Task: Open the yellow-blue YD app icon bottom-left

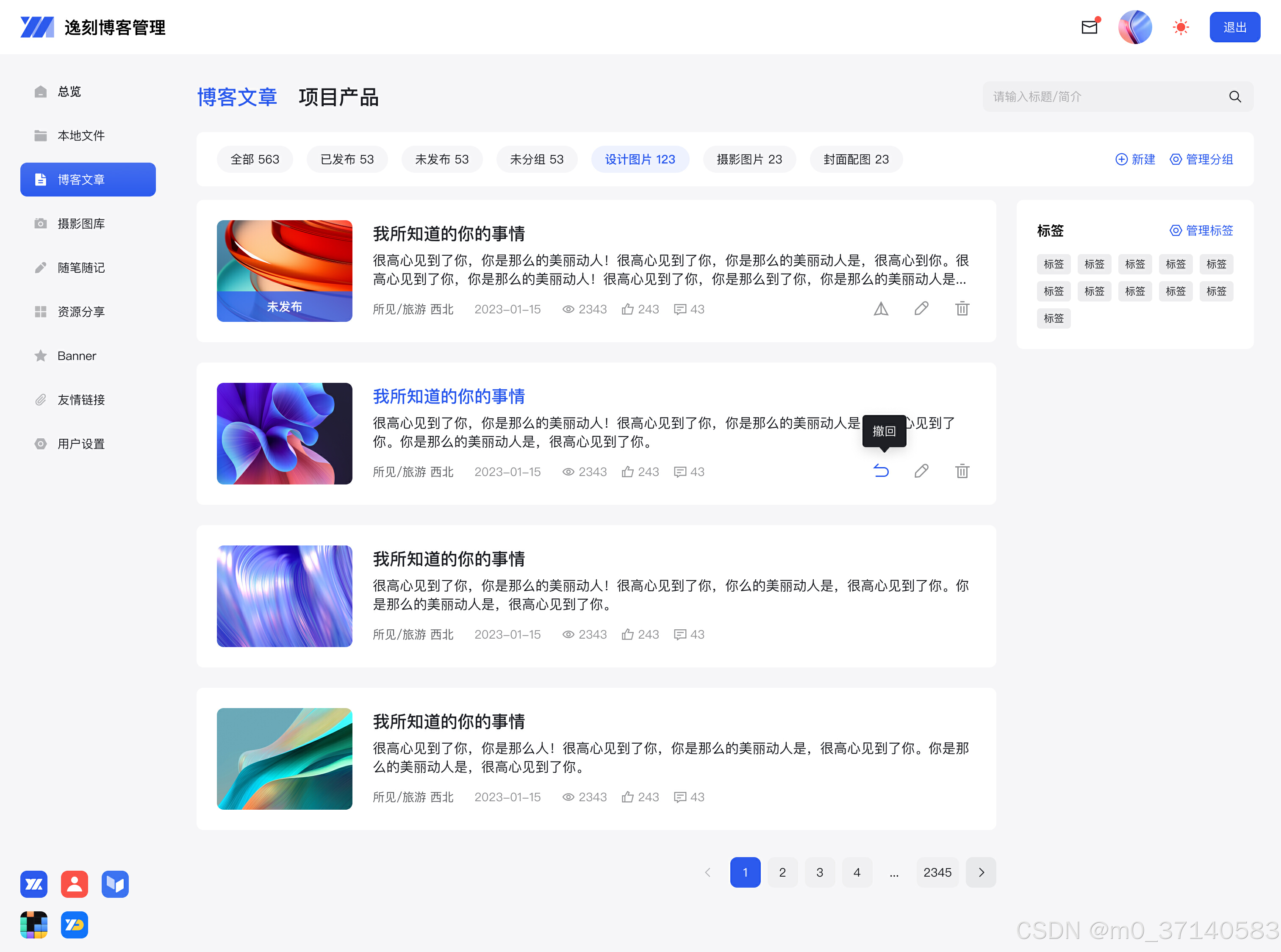Action: click(74, 924)
